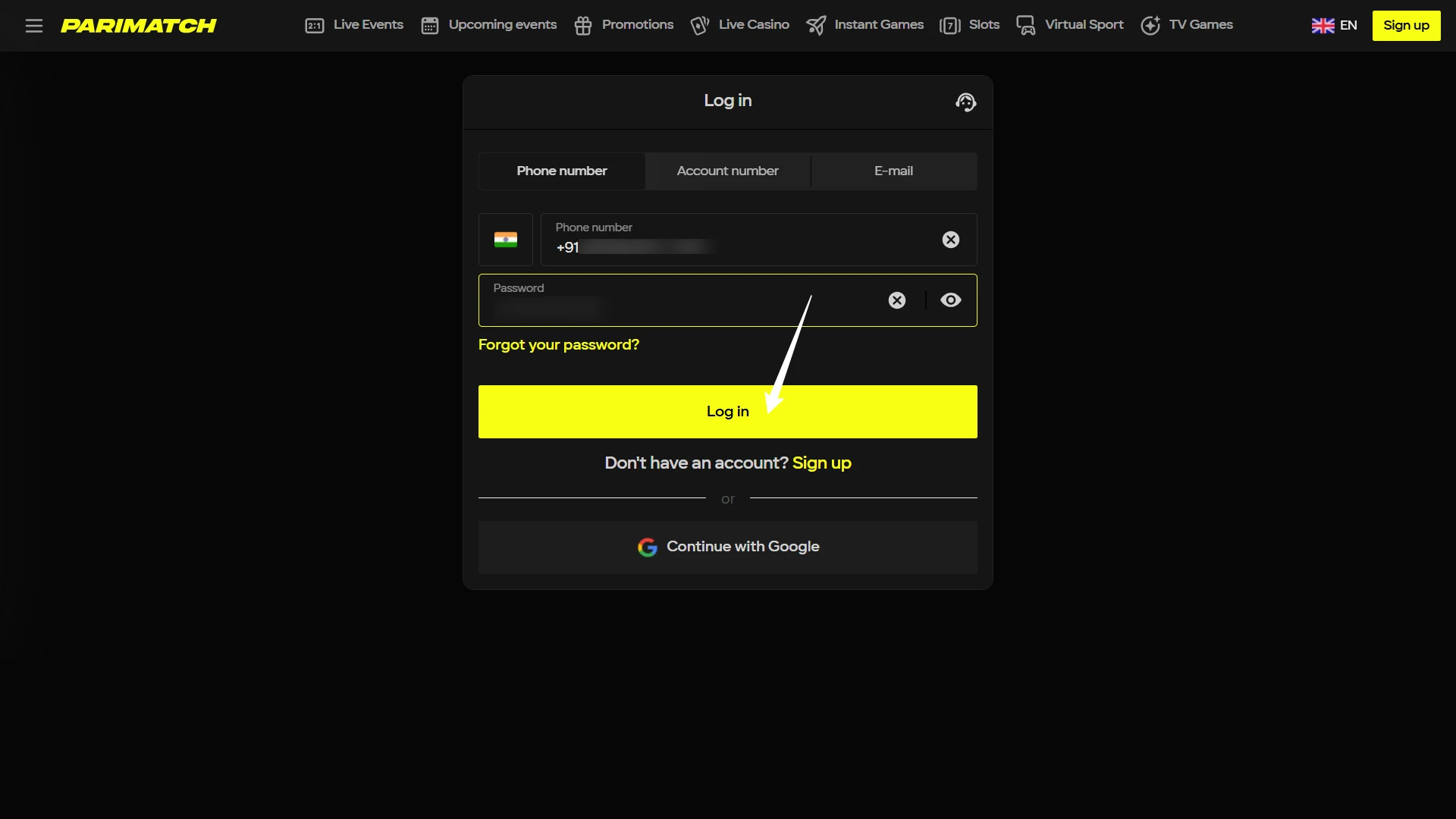
Task: Open the EN language selector
Action: tap(1335, 25)
